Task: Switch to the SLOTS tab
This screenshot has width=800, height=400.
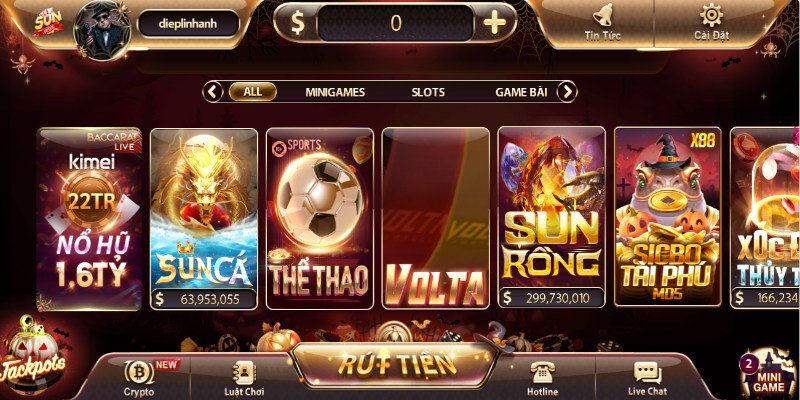Action: click(428, 92)
